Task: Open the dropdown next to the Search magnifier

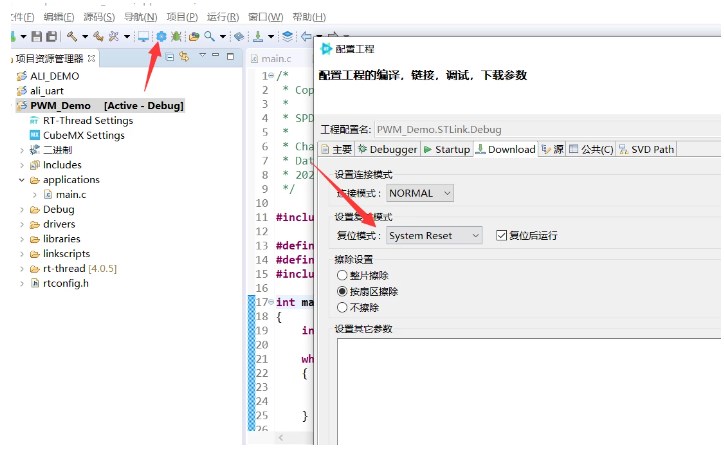Action: pyautogui.click(x=223, y=36)
